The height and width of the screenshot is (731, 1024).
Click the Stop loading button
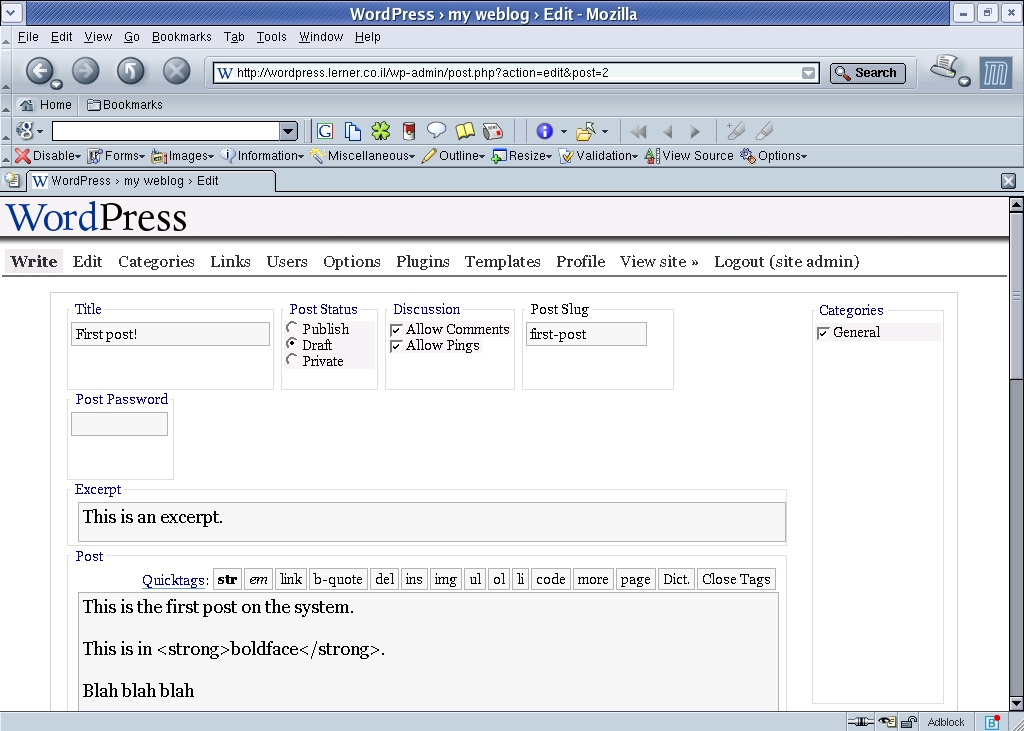(177, 71)
